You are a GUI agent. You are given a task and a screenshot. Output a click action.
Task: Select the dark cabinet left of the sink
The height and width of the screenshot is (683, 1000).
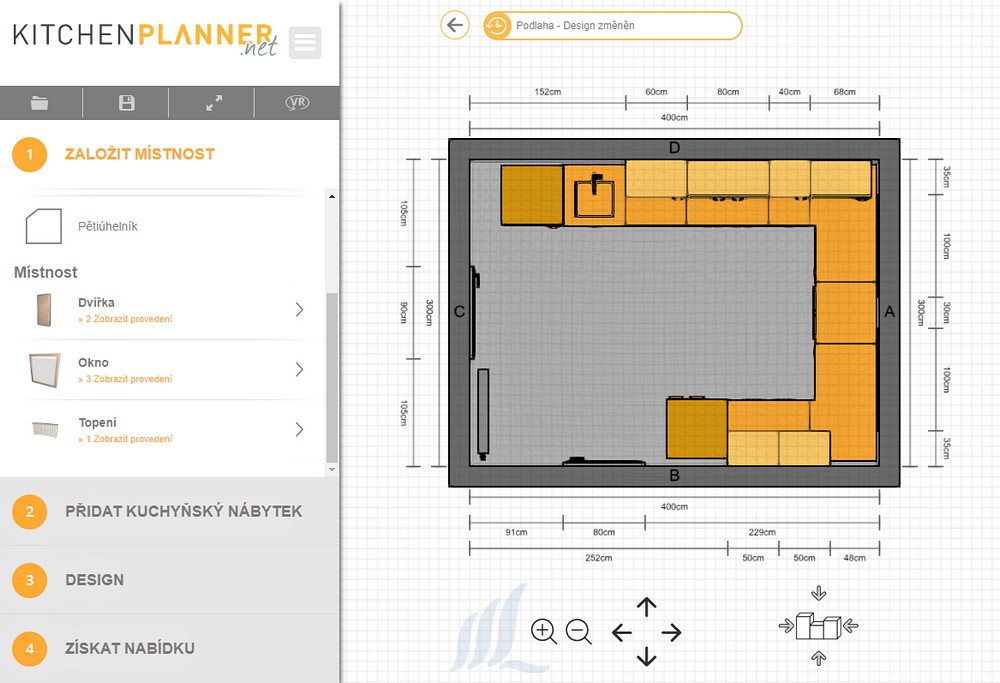click(532, 195)
